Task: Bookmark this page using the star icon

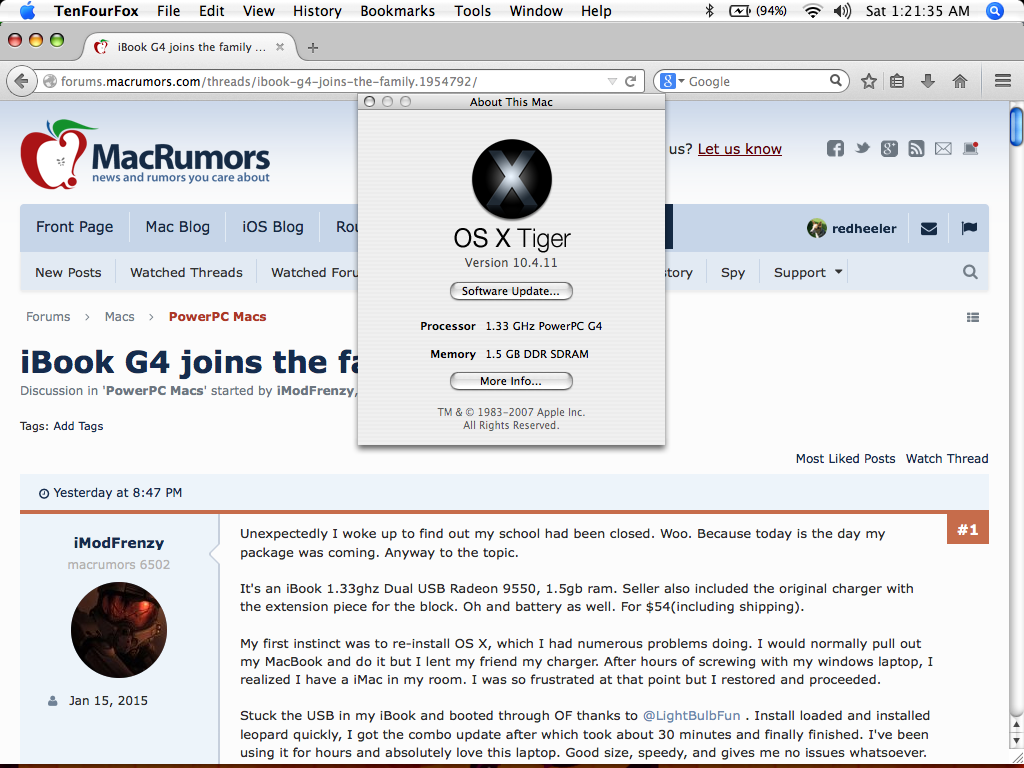Action: pos(868,81)
